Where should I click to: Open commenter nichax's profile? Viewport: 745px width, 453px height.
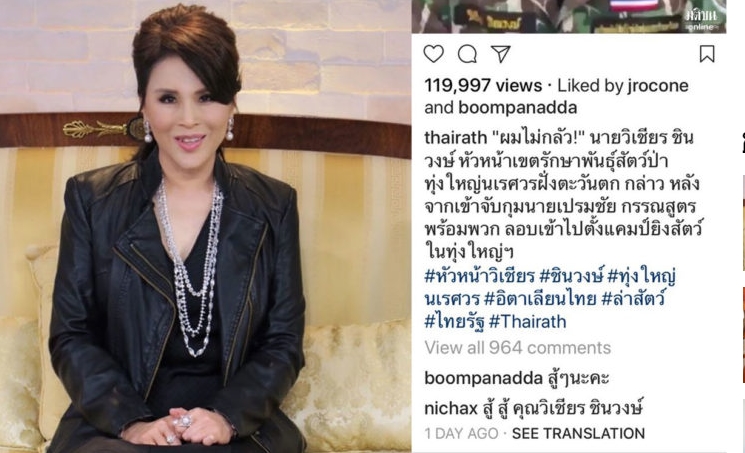click(451, 409)
